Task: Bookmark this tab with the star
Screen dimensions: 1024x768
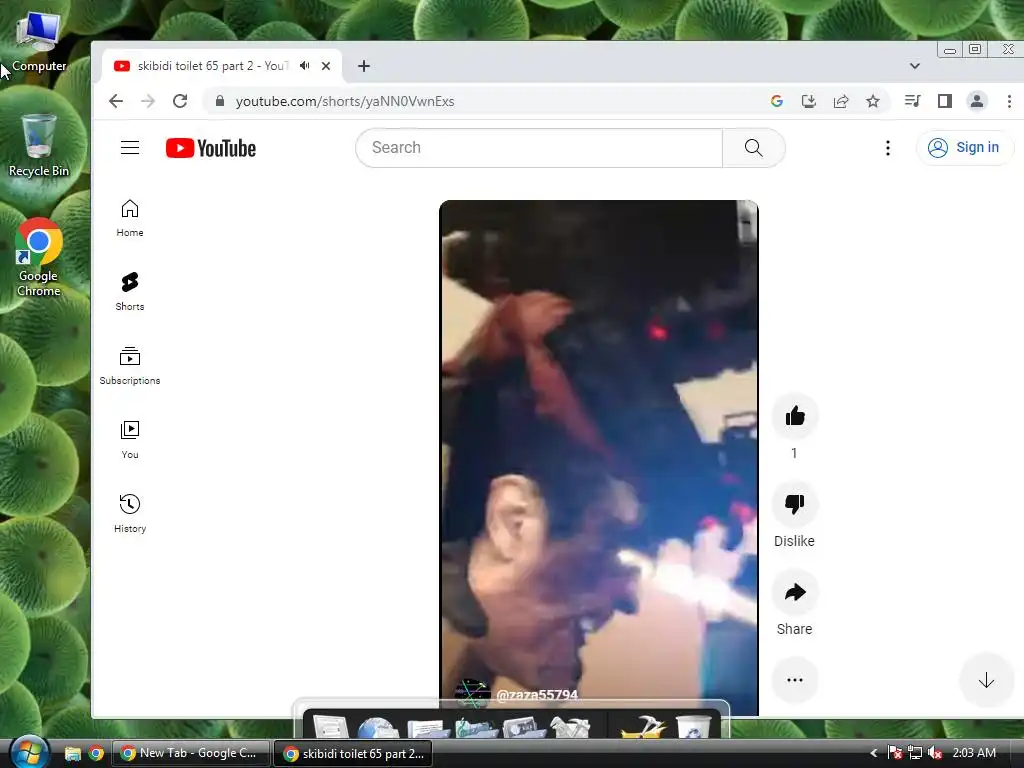Action: (873, 101)
